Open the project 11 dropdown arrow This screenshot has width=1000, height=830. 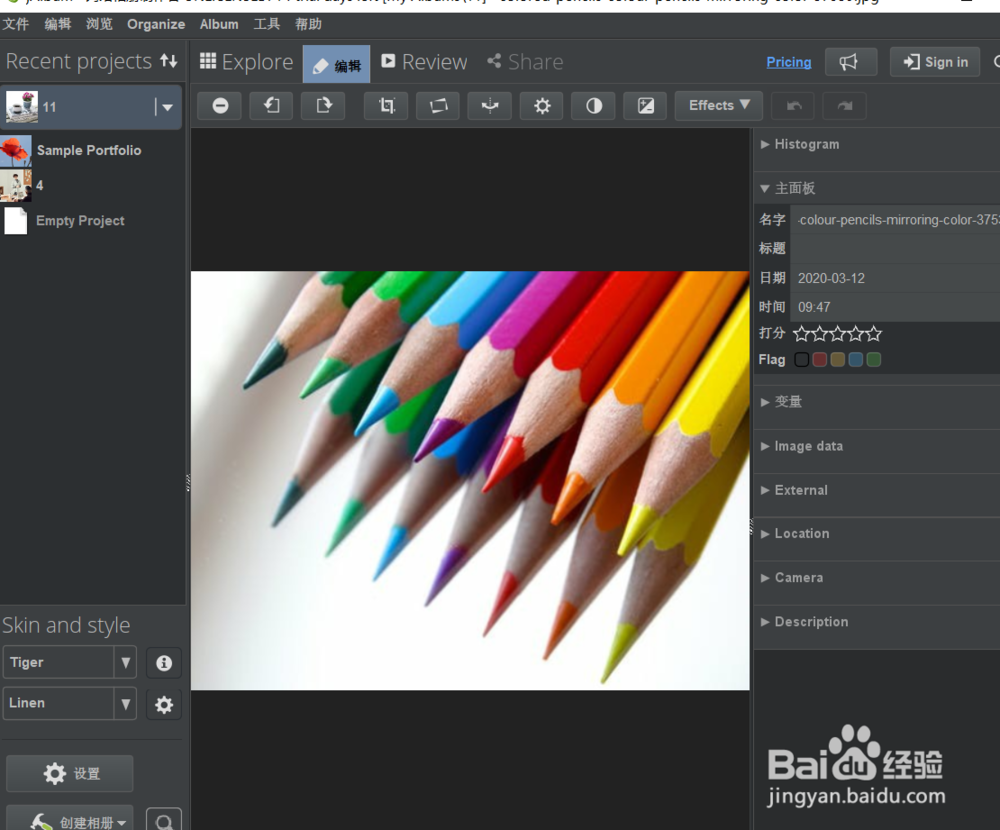(x=167, y=107)
